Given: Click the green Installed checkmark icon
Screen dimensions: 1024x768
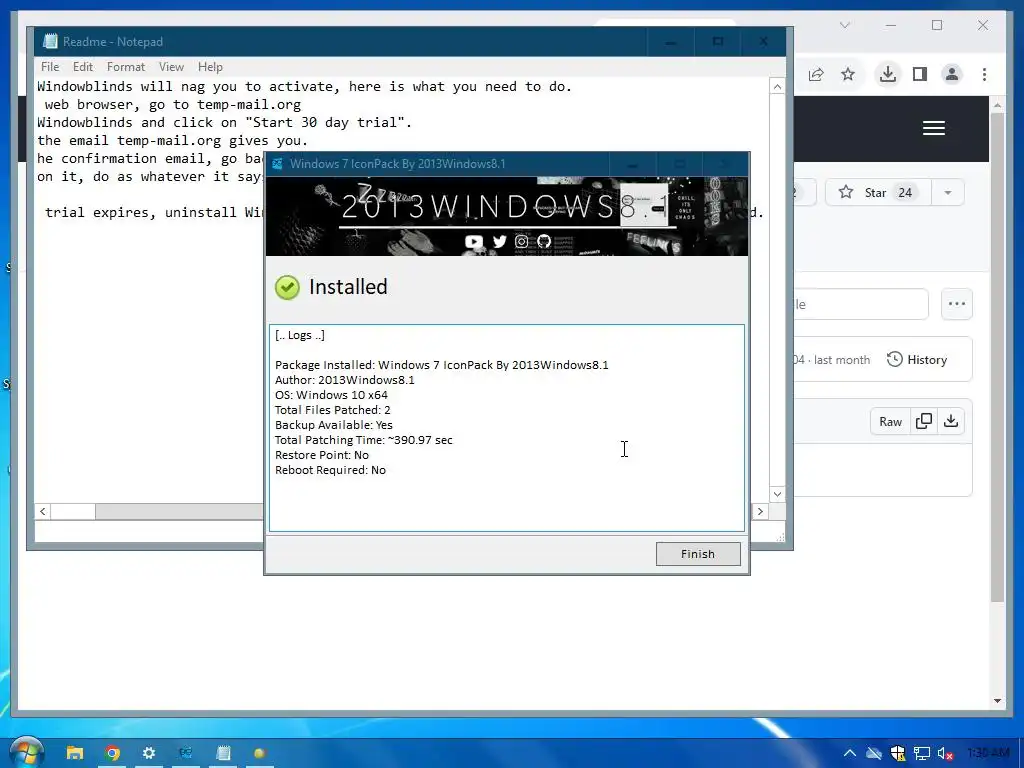Looking at the screenshot, I should tap(287, 287).
